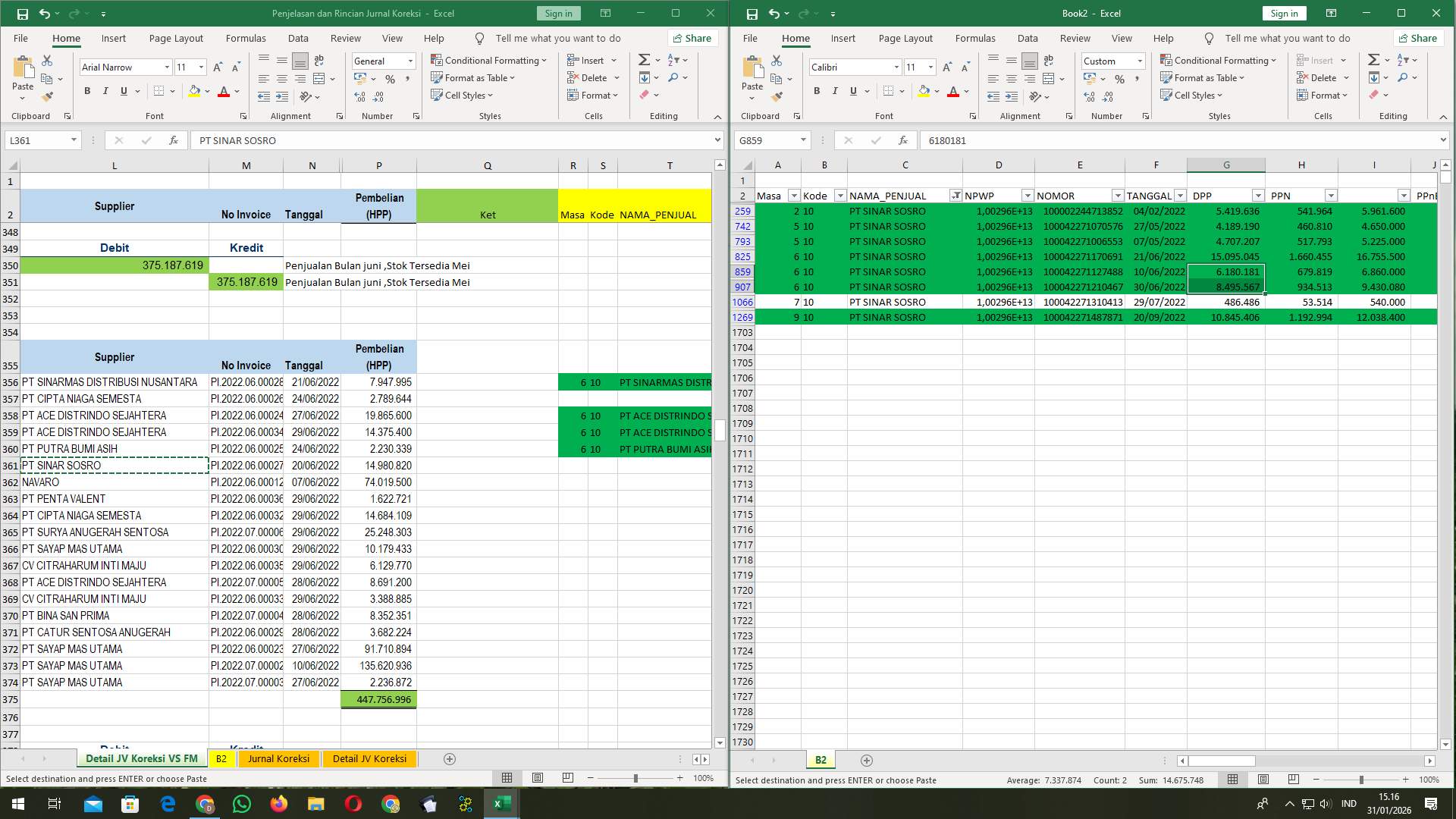Switch to the Jurnal Koreksi sheet tab
Image resolution: width=1456 pixels, height=819 pixels.
279,758
